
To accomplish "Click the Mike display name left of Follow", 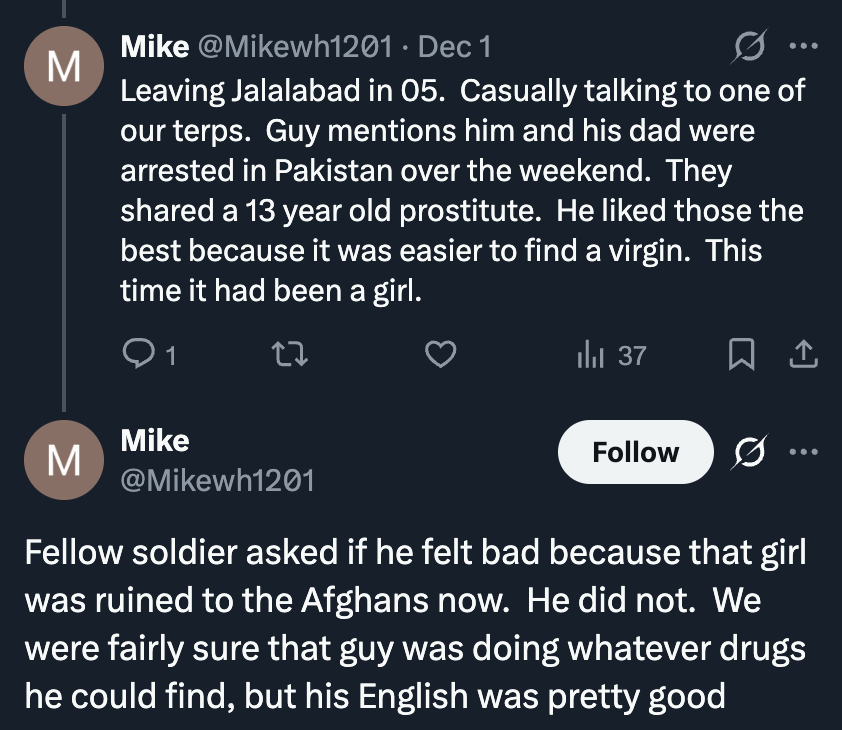I will point(154,440).
